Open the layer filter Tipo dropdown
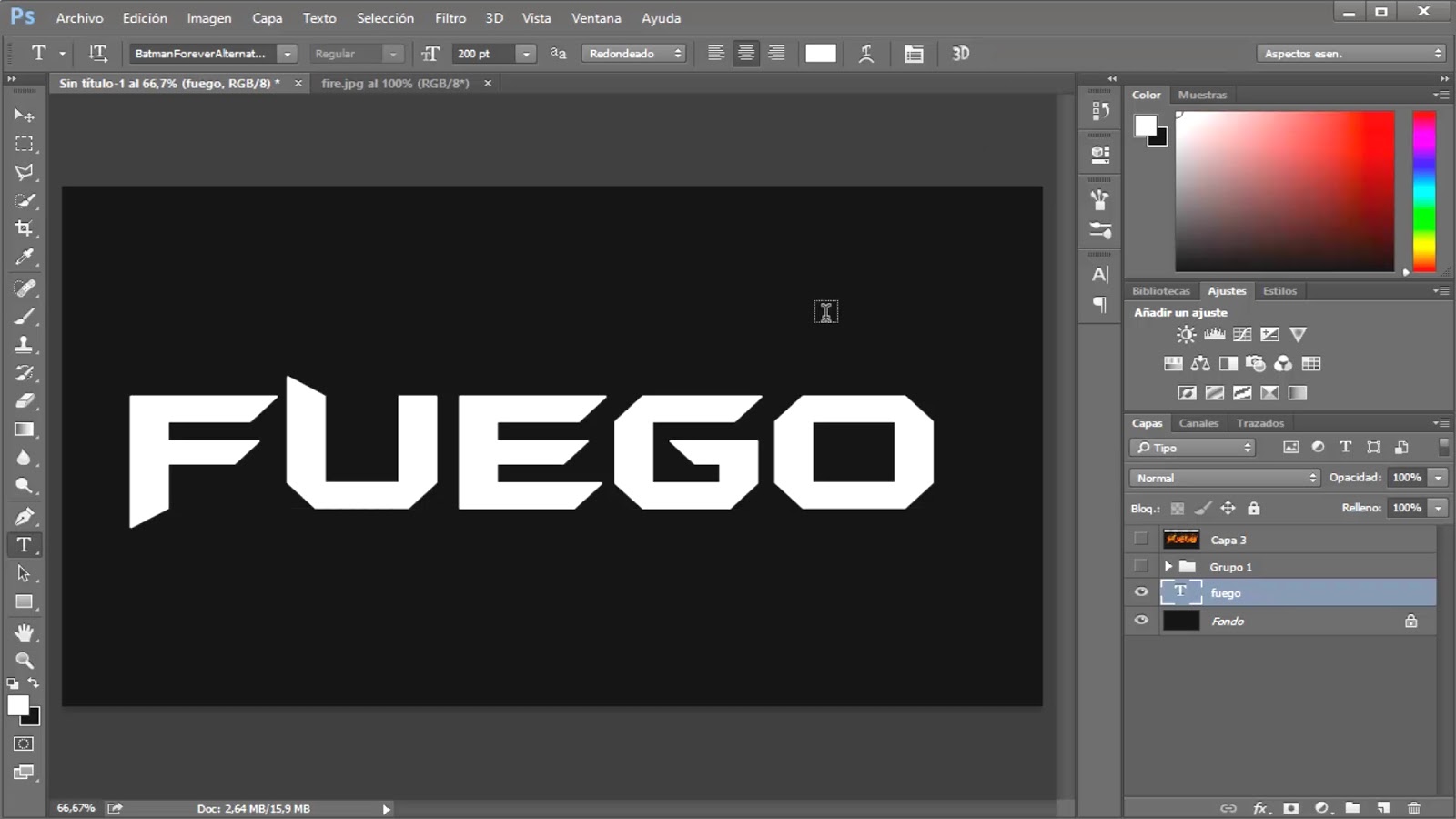Image resolution: width=1456 pixels, height=819 pixels. (x=1194, y=448)
